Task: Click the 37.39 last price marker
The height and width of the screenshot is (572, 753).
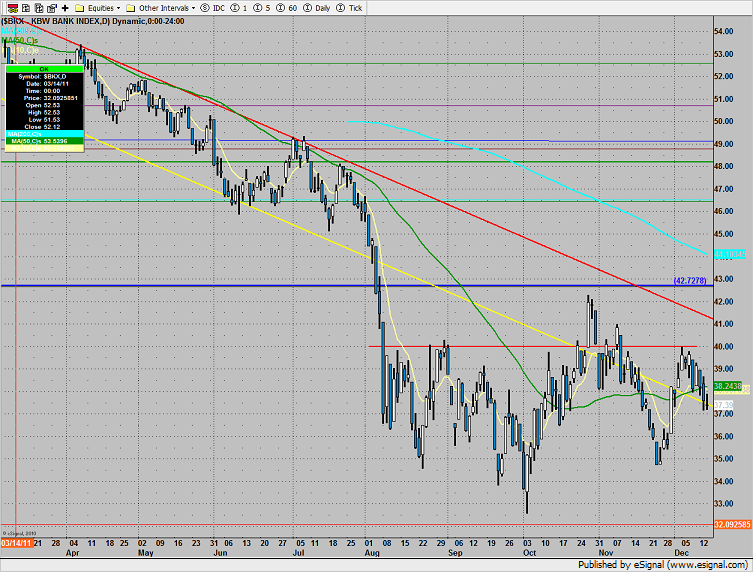Action: [724, 406]
